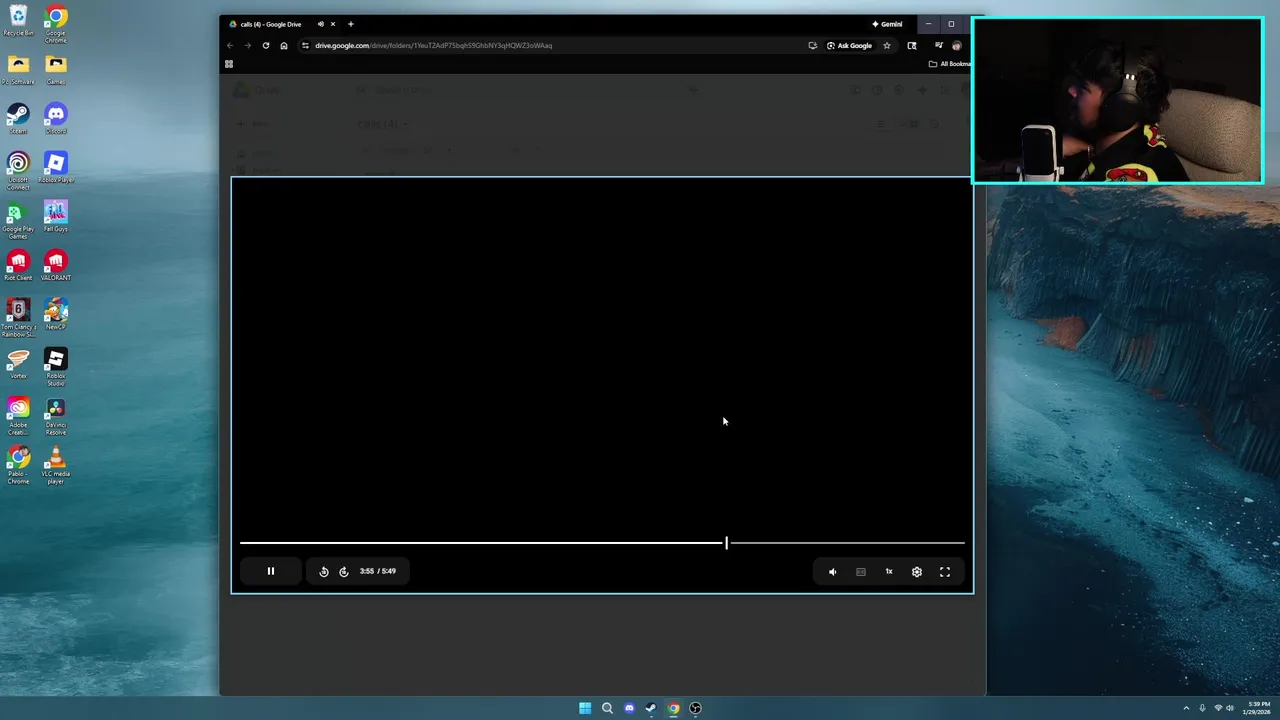Open Games folder on desktop
This screenshot has height=720, width=1280.
click(56, 70)
